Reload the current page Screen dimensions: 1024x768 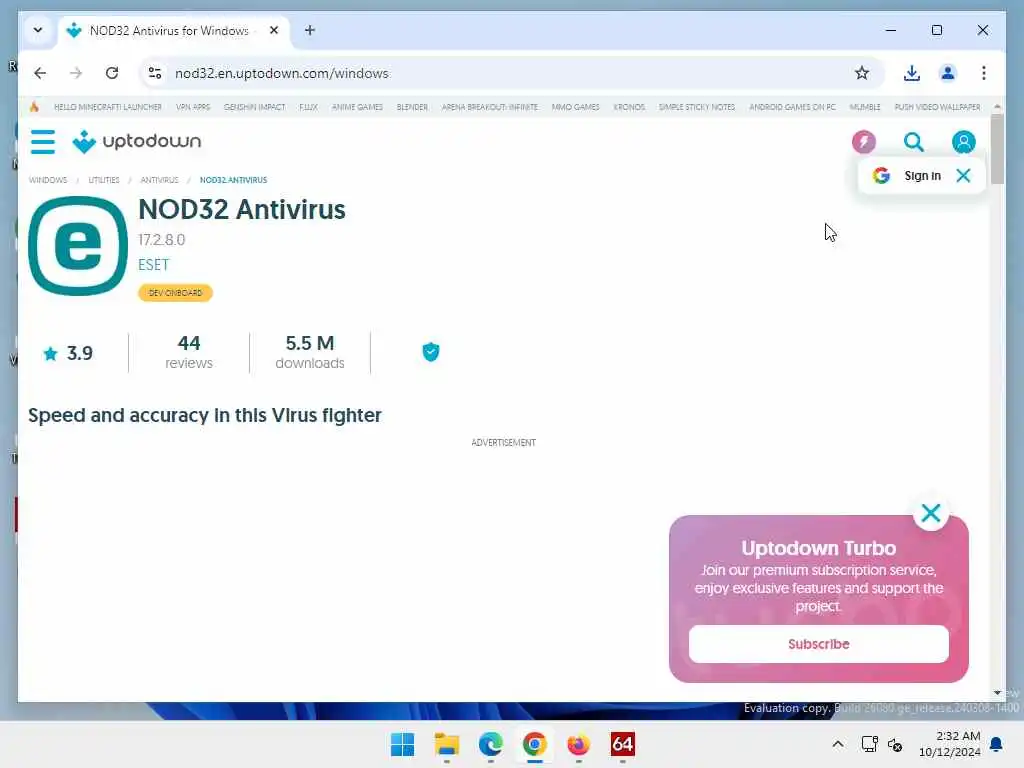point(112,73)
